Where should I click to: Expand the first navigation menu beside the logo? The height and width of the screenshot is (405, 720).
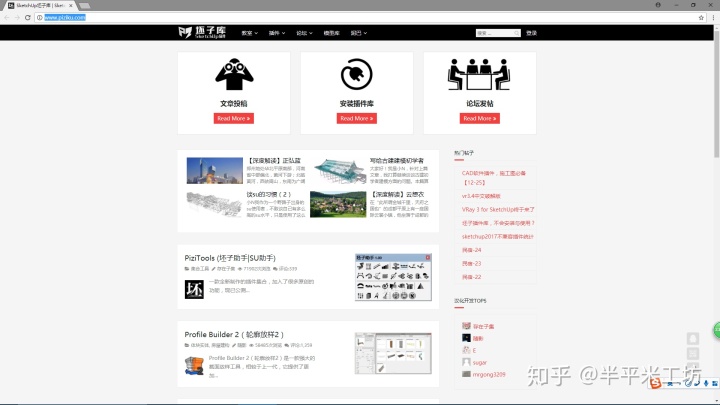tap(249, 33)
